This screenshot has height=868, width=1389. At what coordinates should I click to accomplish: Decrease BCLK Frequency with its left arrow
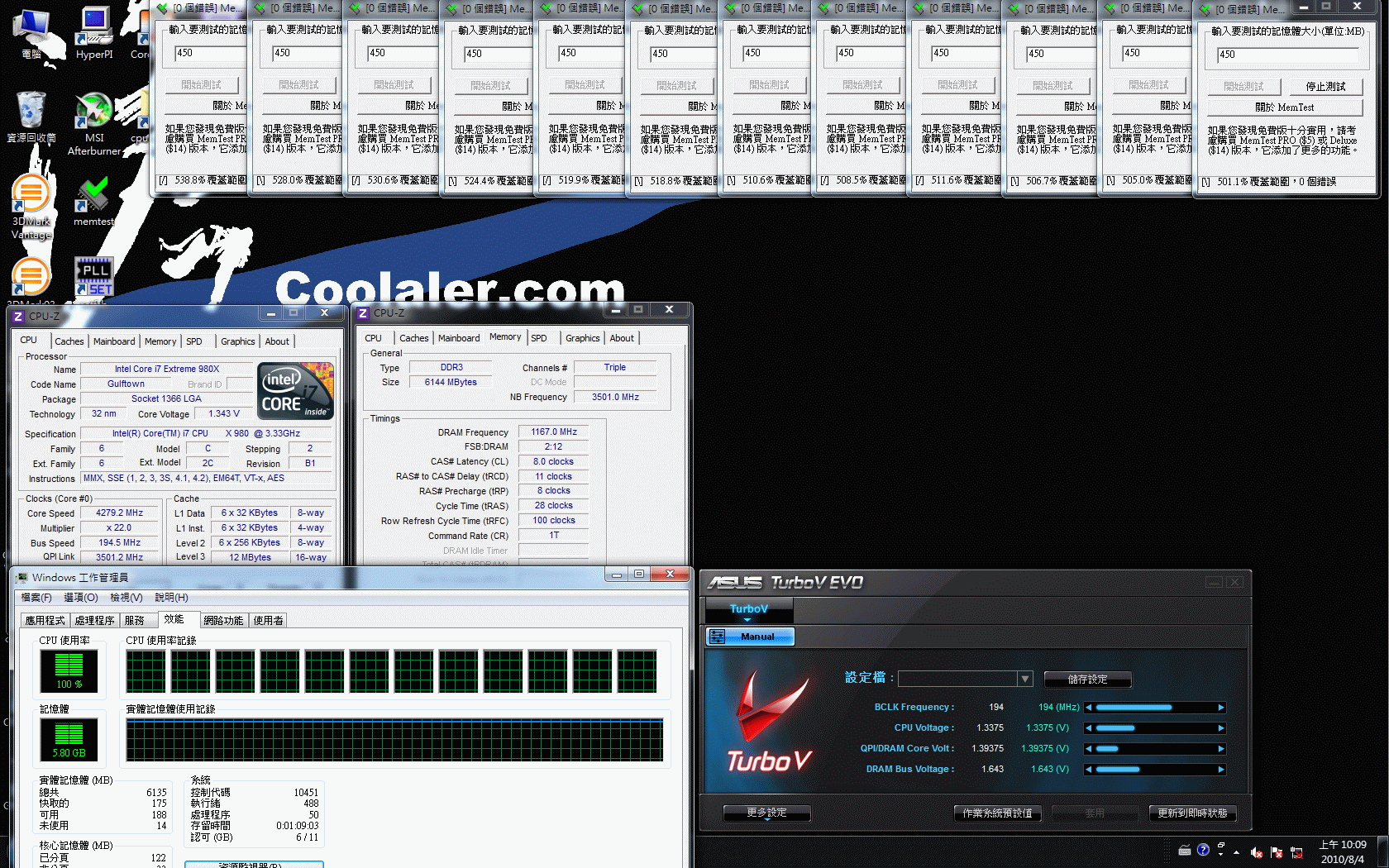(1089, 708)
